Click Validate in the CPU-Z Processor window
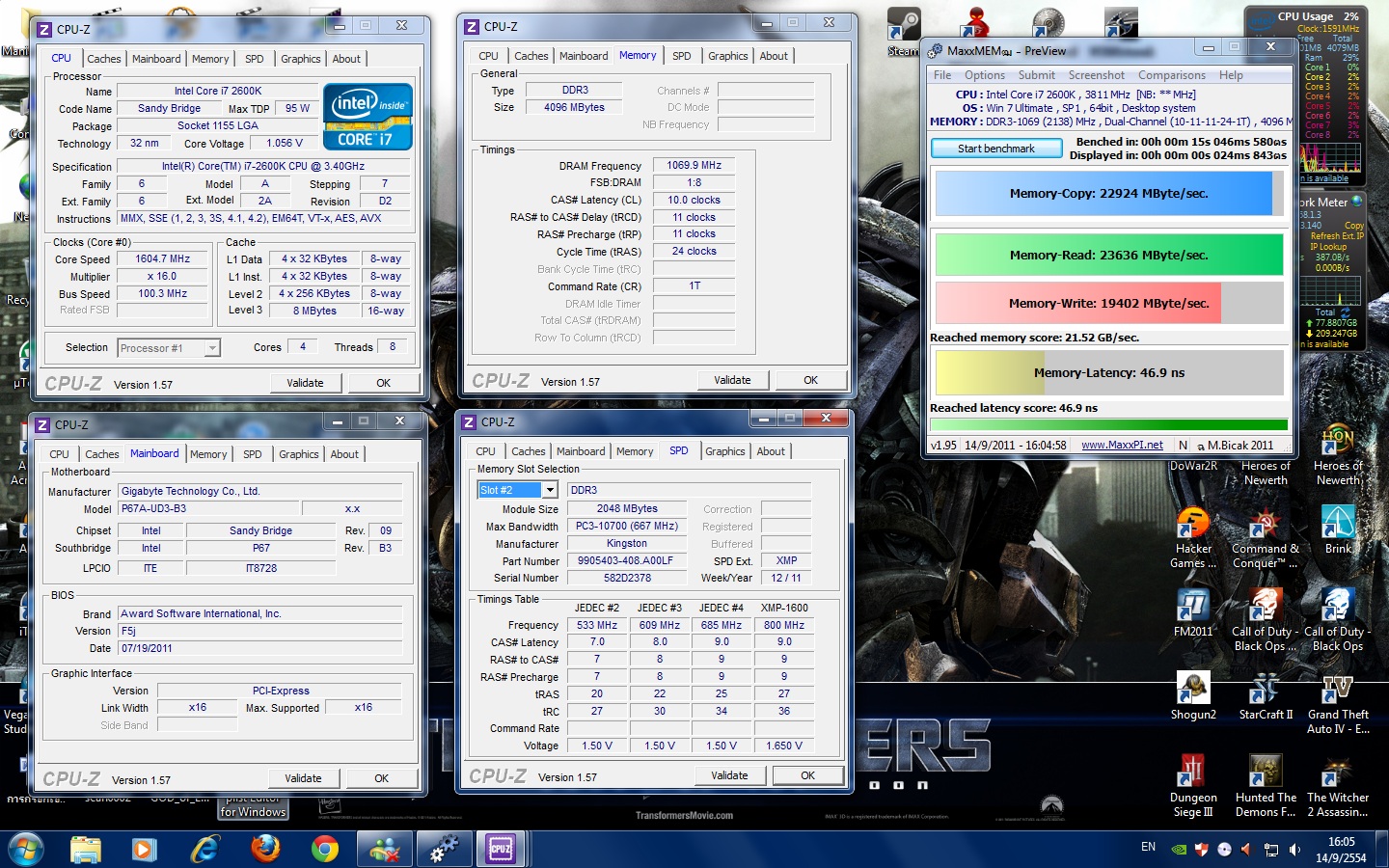1389x868 pixels. (305, 383)
